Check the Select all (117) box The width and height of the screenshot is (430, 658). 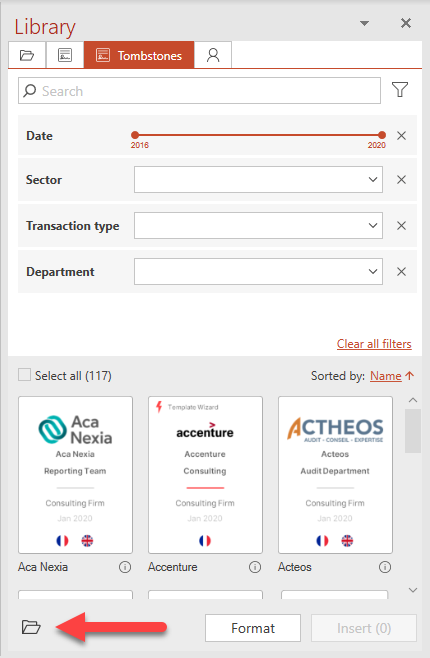(24, 375)
